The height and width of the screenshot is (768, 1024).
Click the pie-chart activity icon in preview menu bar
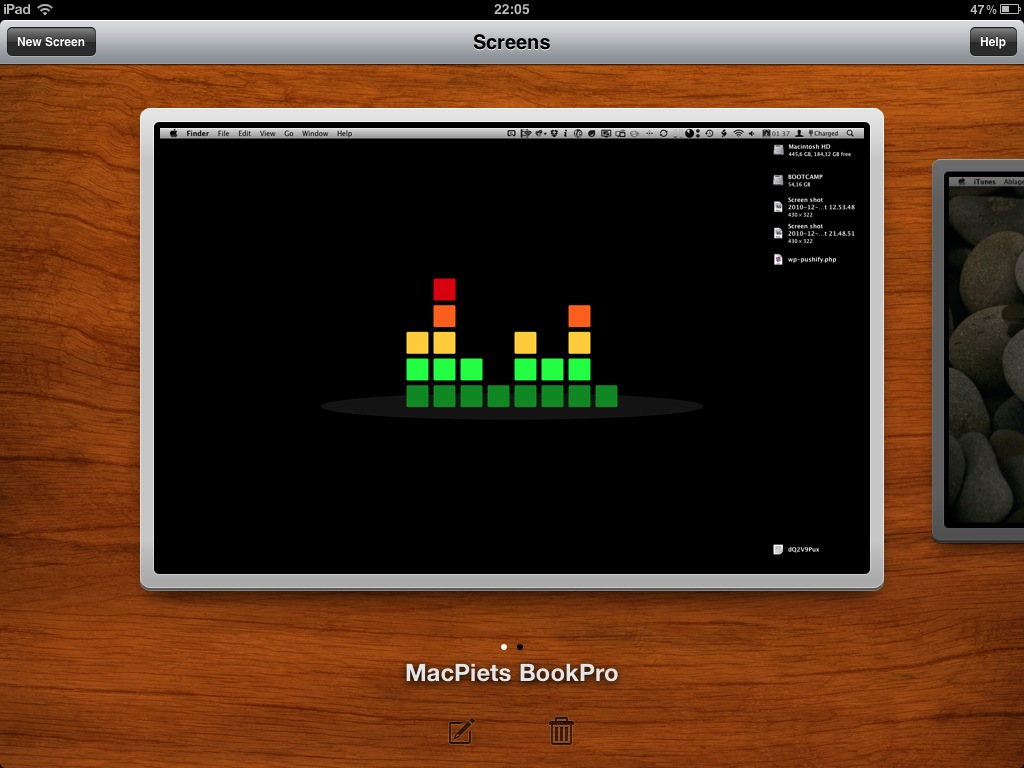(689, 133)
